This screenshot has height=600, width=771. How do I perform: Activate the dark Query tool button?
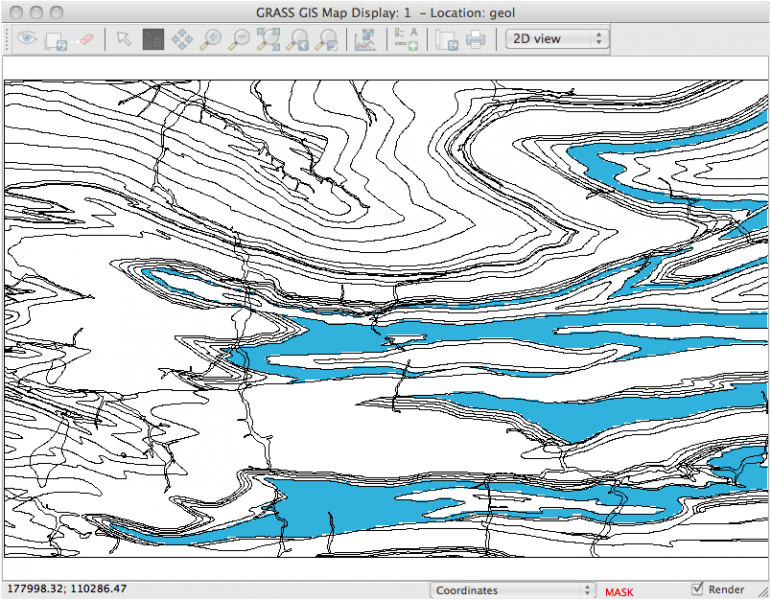point(152,40)
